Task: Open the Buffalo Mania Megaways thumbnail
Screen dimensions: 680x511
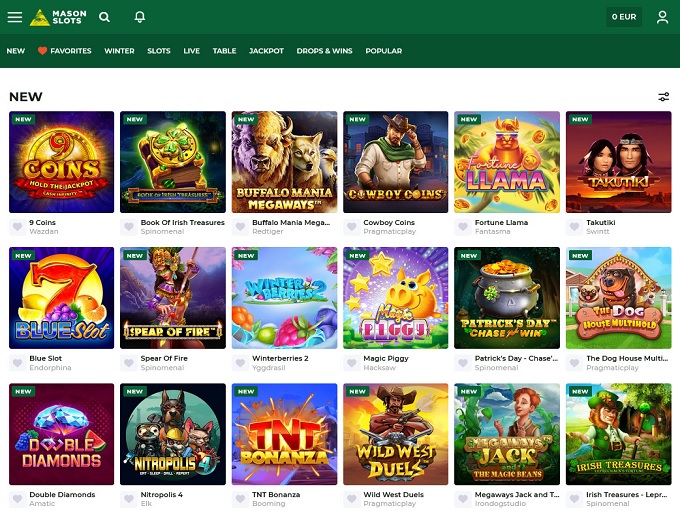Action: [x=283, y=161]
